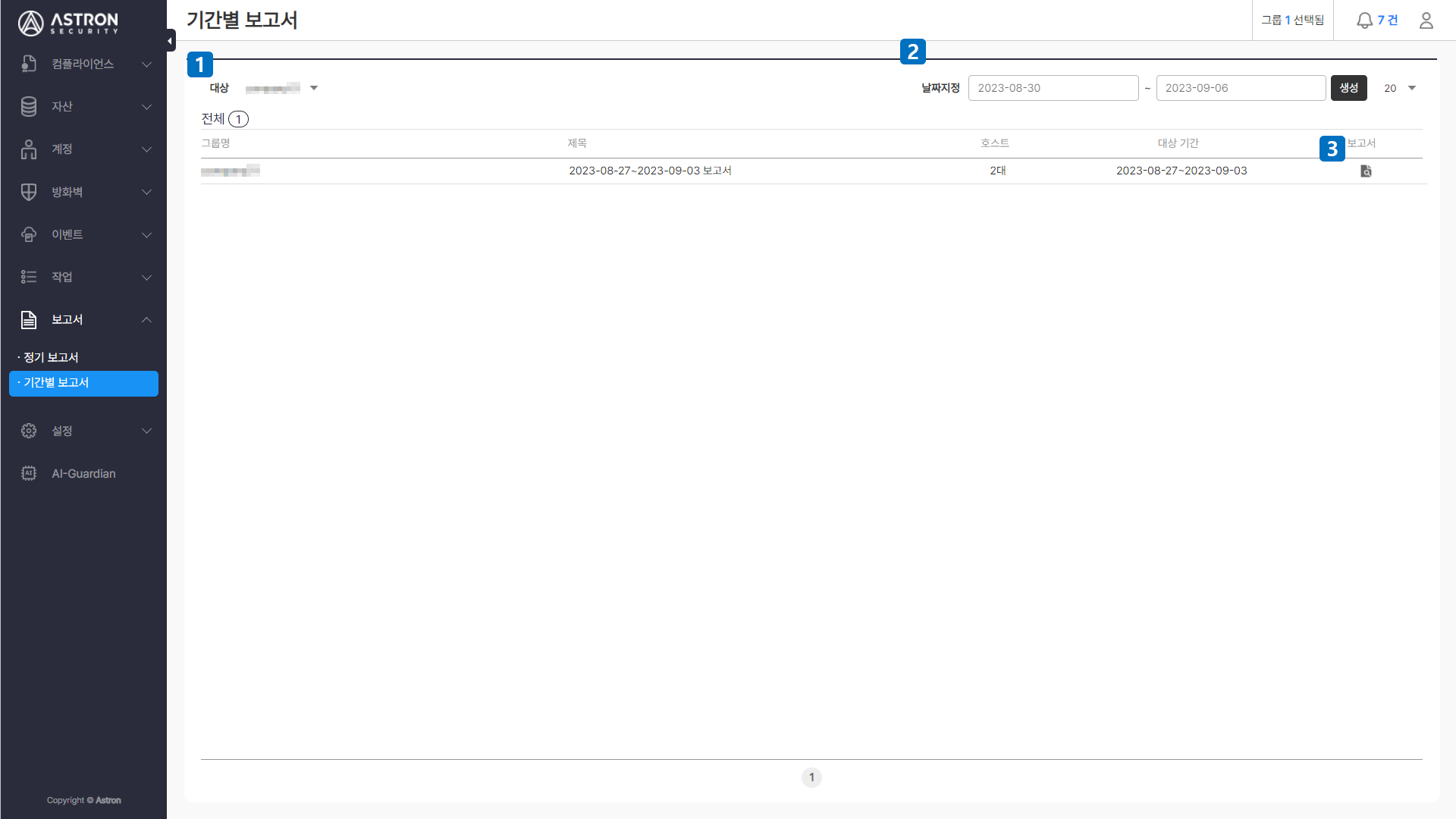Click the 대상 기간 column header
Image resolution: width=1456 pixels, height=819 pixels.
[1178, 143]
